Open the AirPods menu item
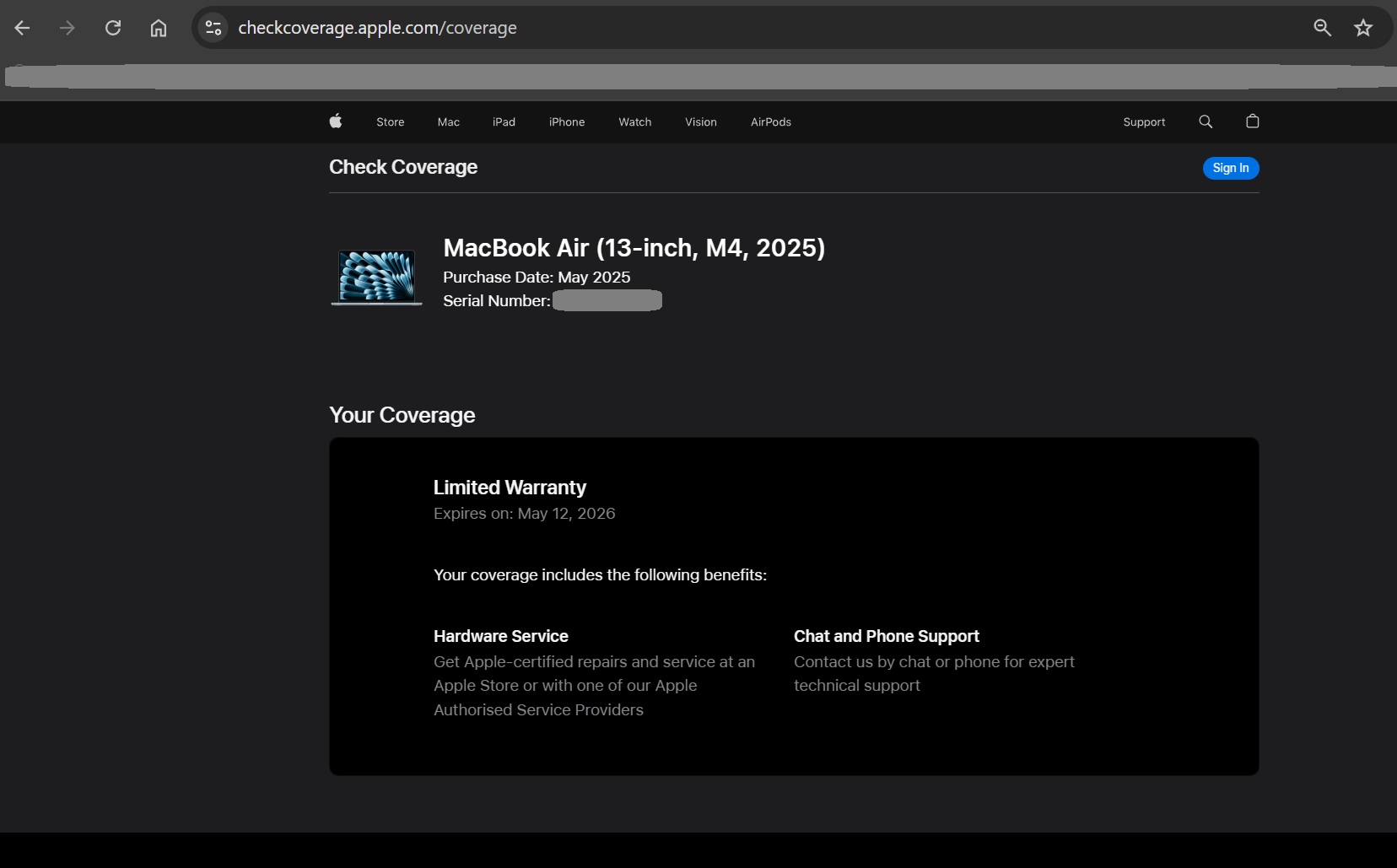Viewport: 1397px width, 868px height. [771, 122]
